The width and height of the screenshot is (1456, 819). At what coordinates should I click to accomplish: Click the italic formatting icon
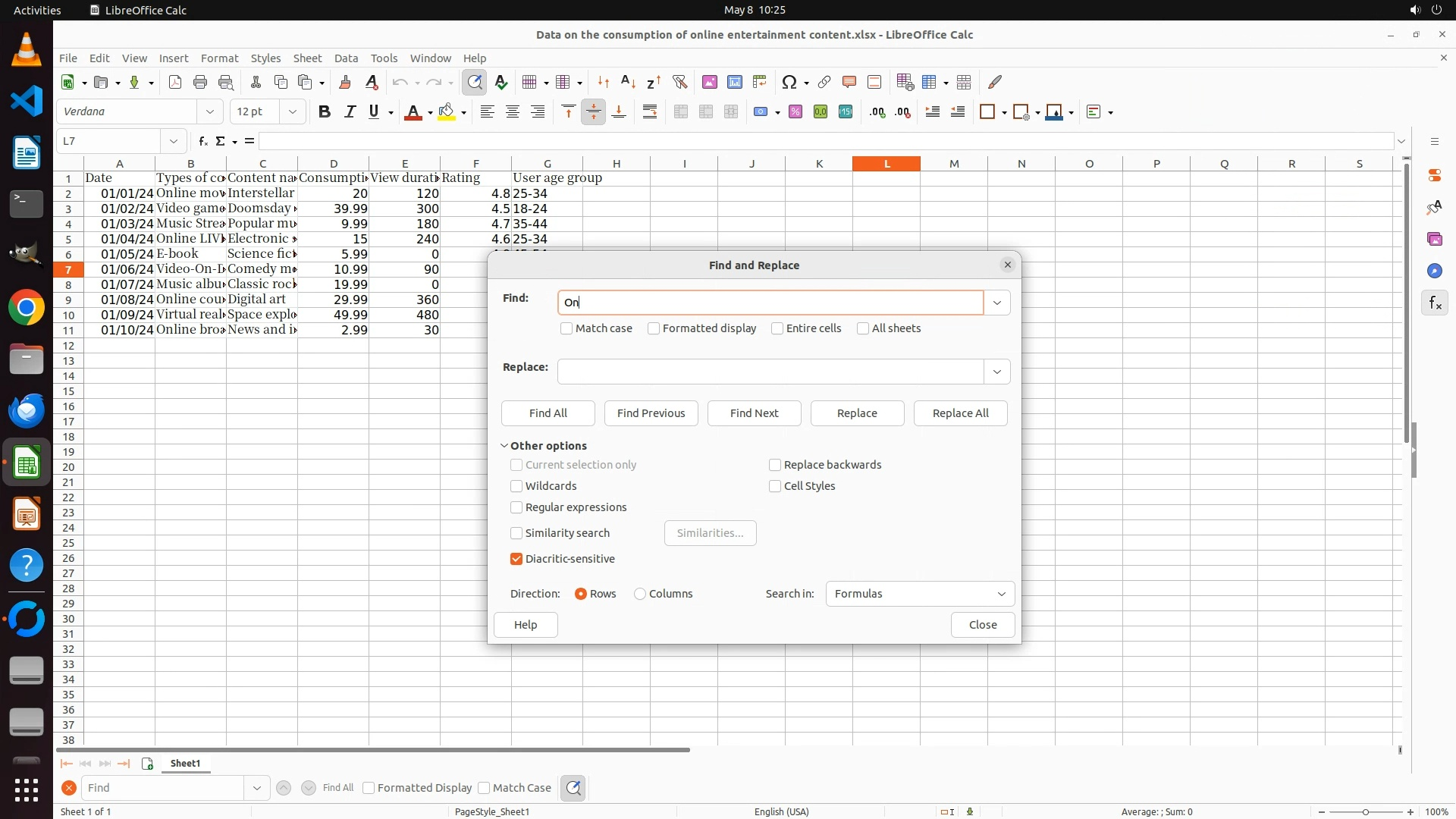(x=350, y=112)
